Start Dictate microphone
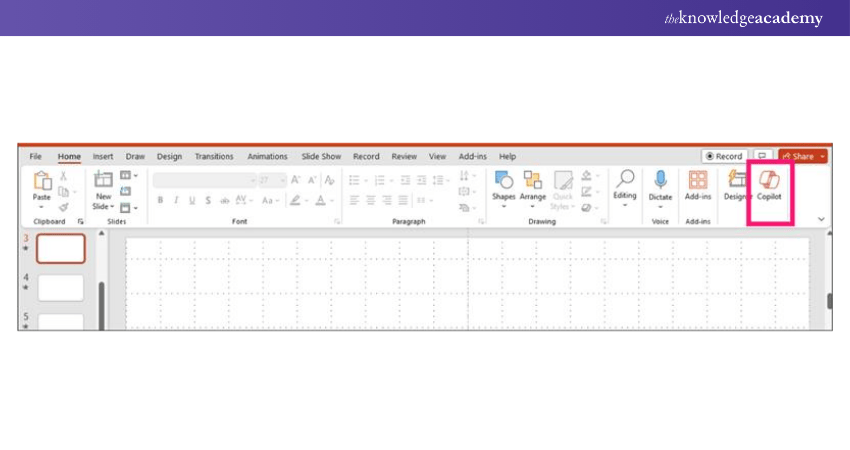This screenshot has width=850, height=450. pyautogui.click(x=660, y=184)
